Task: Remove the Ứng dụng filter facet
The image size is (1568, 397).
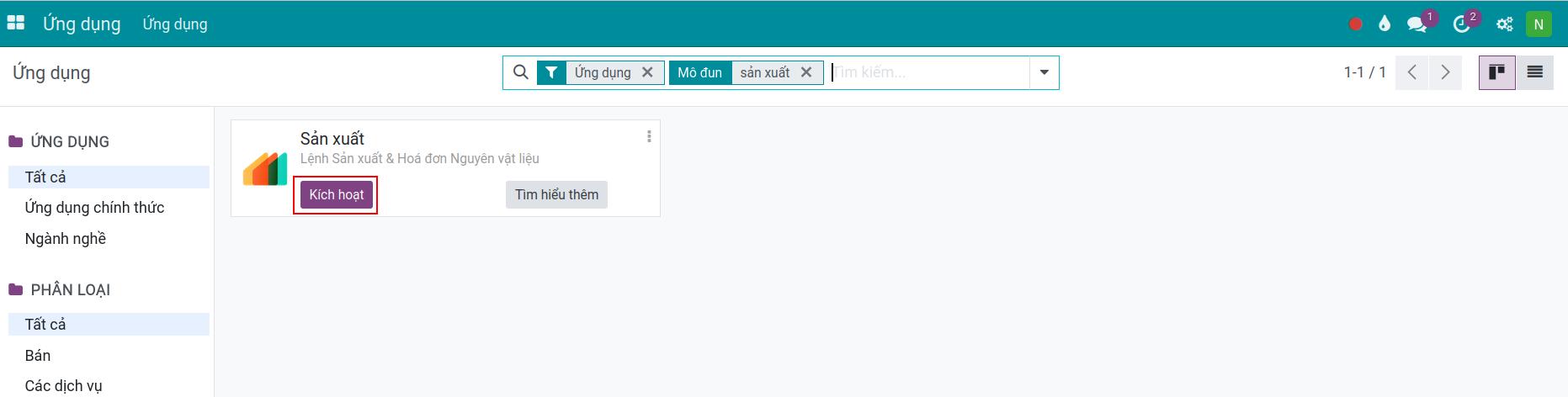Action: pos(647,72)
